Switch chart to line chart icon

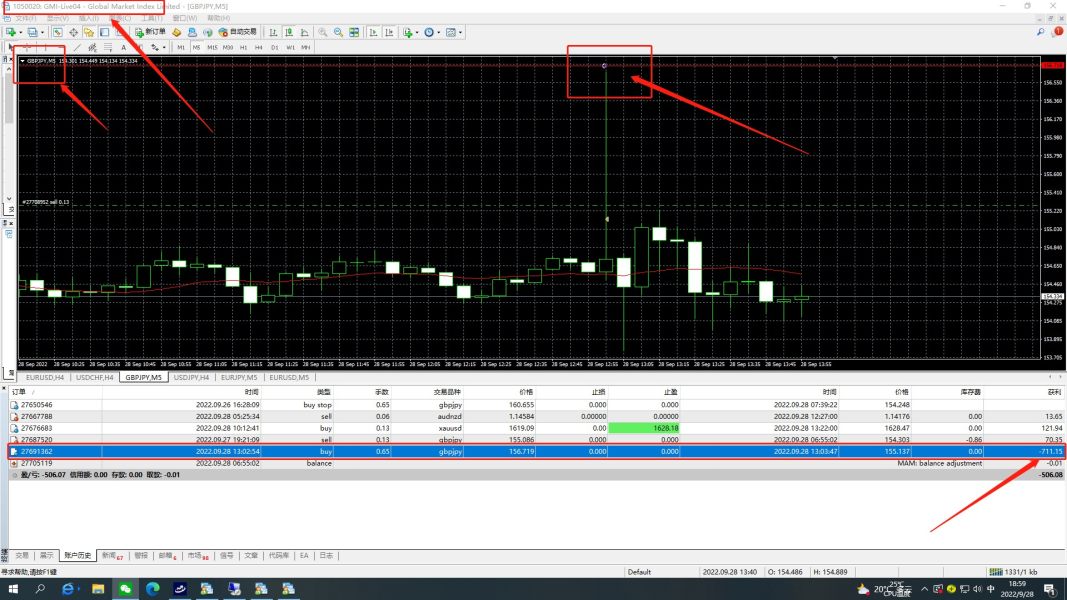tap(304, 32)
